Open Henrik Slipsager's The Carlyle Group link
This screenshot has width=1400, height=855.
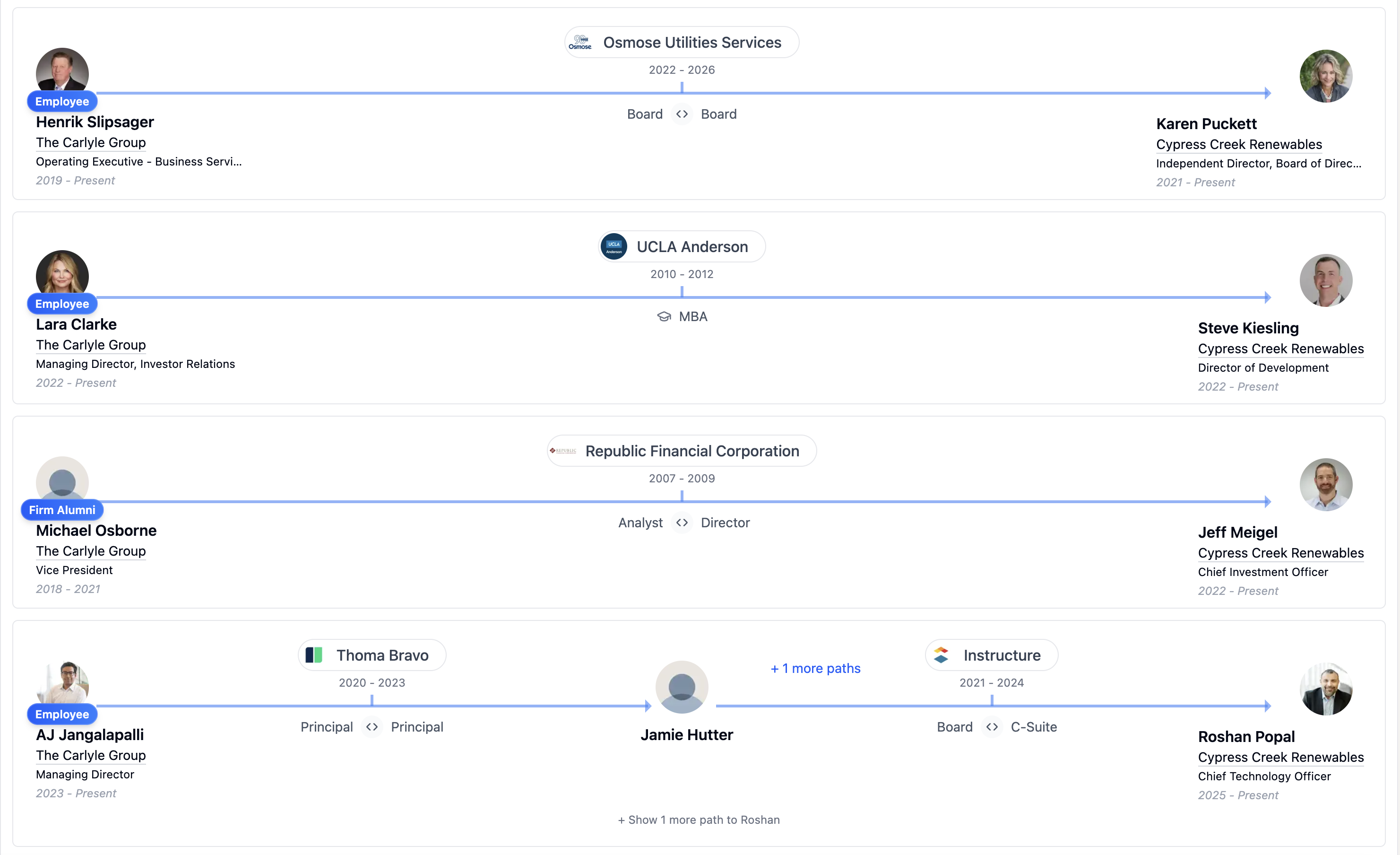point(91,143)
